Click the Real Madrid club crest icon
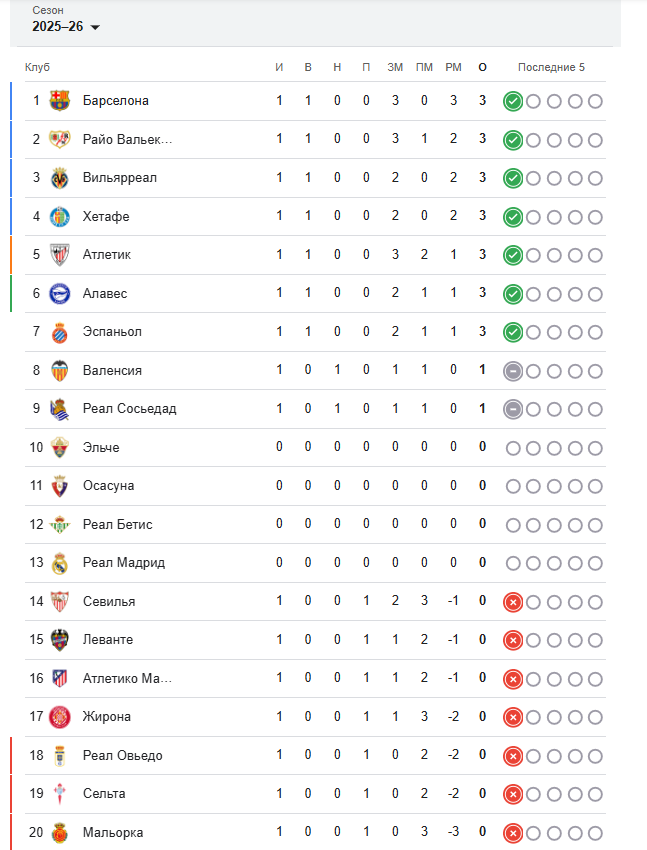 coord(60,563)
